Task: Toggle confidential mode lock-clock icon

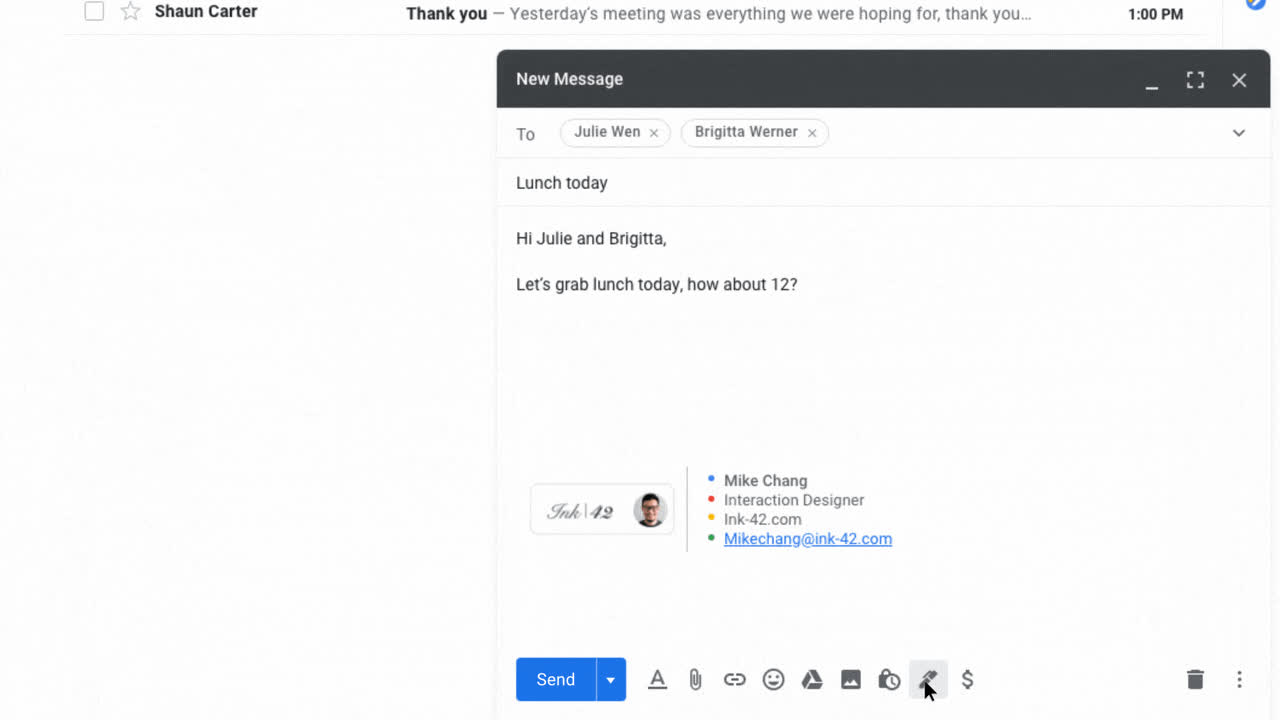Action: 889,680
